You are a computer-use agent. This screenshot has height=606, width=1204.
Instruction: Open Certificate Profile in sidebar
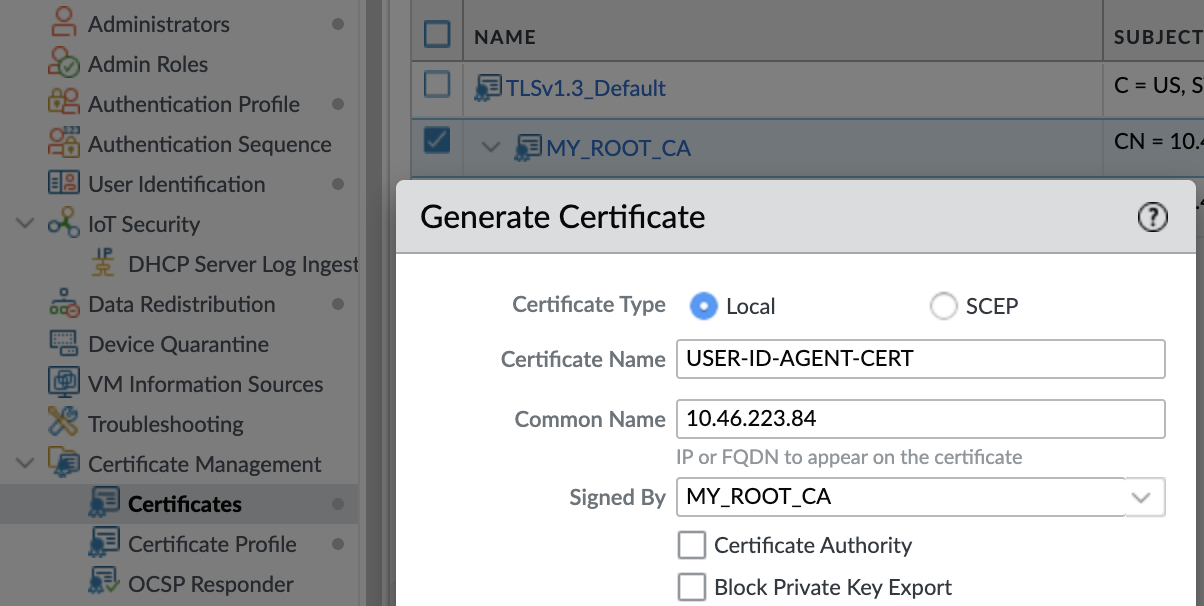[212, 544]
